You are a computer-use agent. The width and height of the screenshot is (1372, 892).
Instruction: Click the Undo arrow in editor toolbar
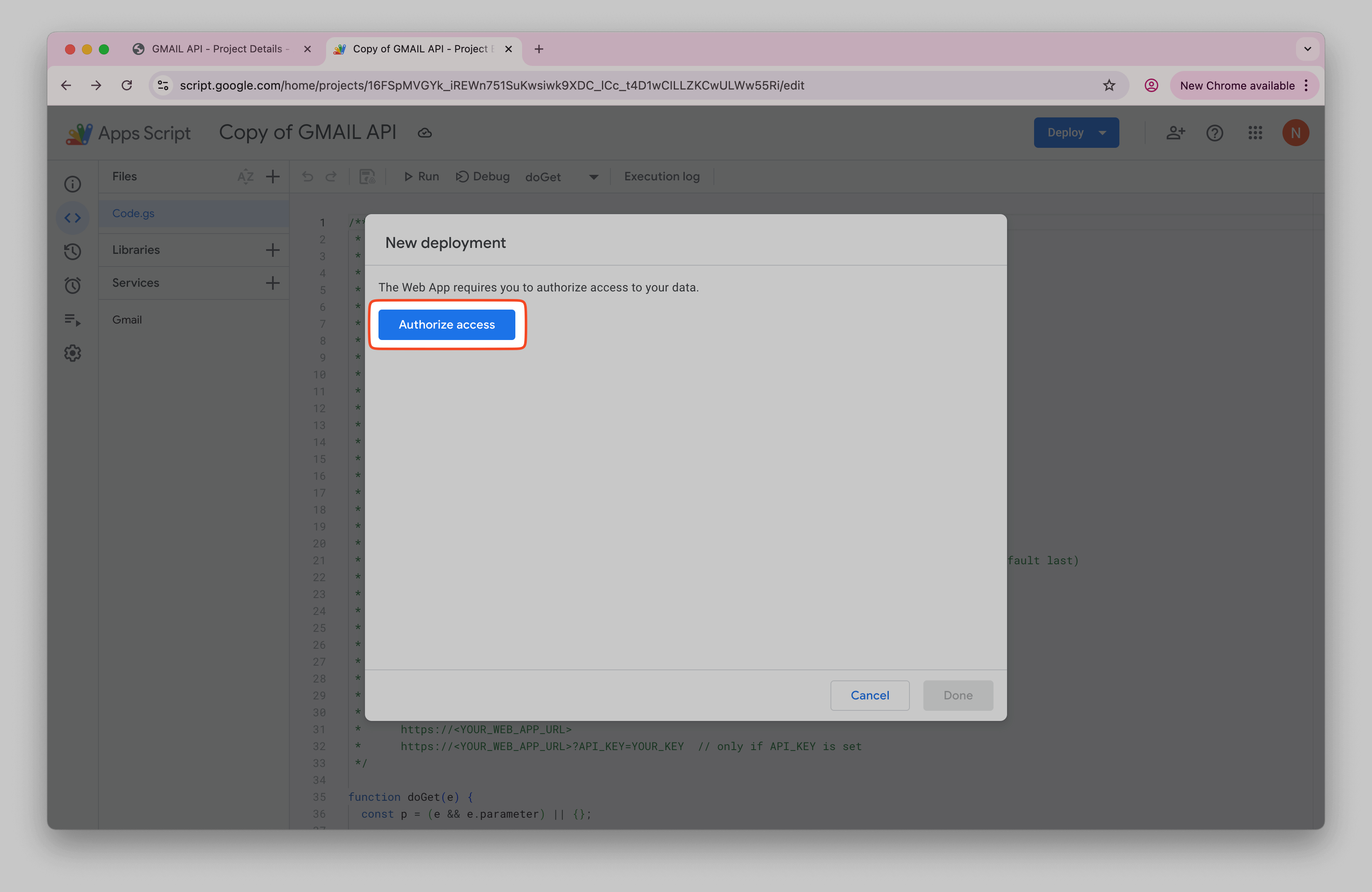click(308, 176)
